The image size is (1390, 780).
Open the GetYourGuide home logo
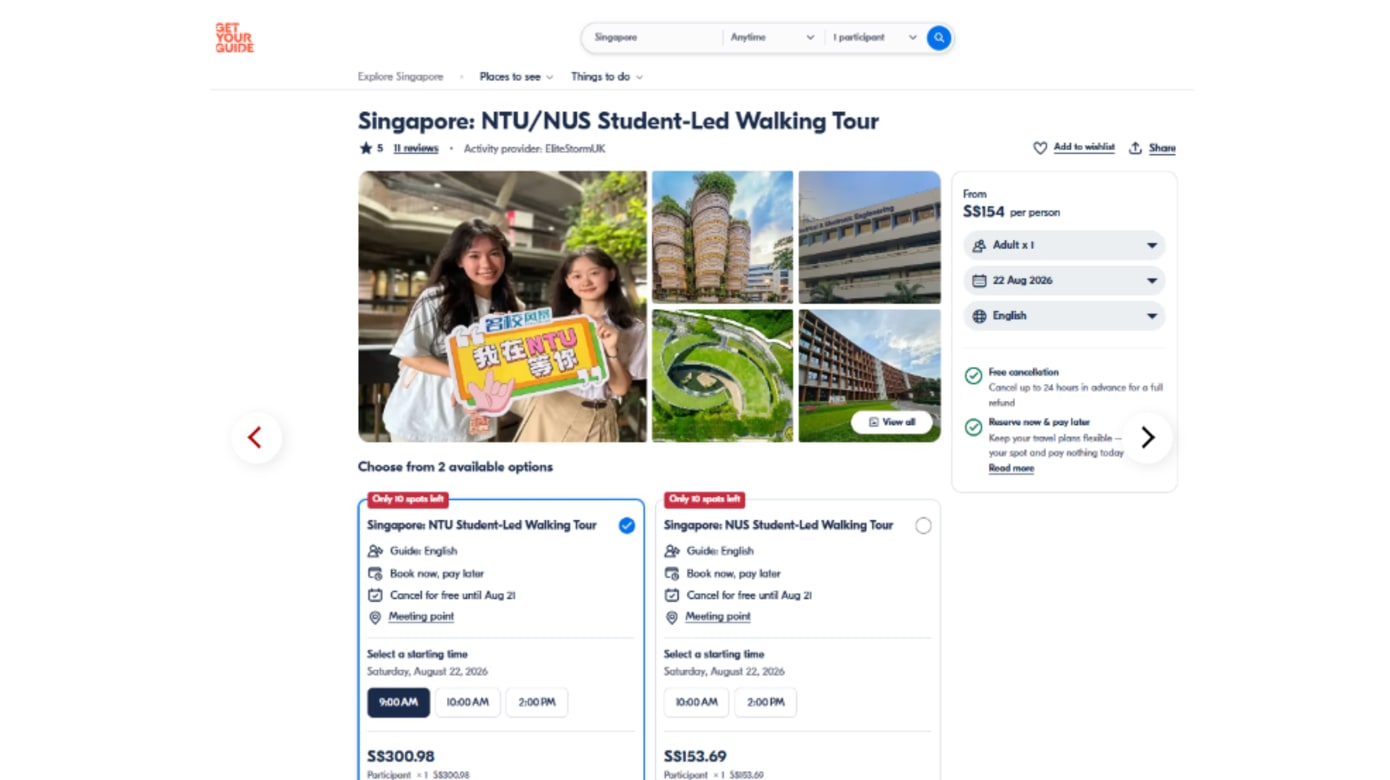pos(234,38)
